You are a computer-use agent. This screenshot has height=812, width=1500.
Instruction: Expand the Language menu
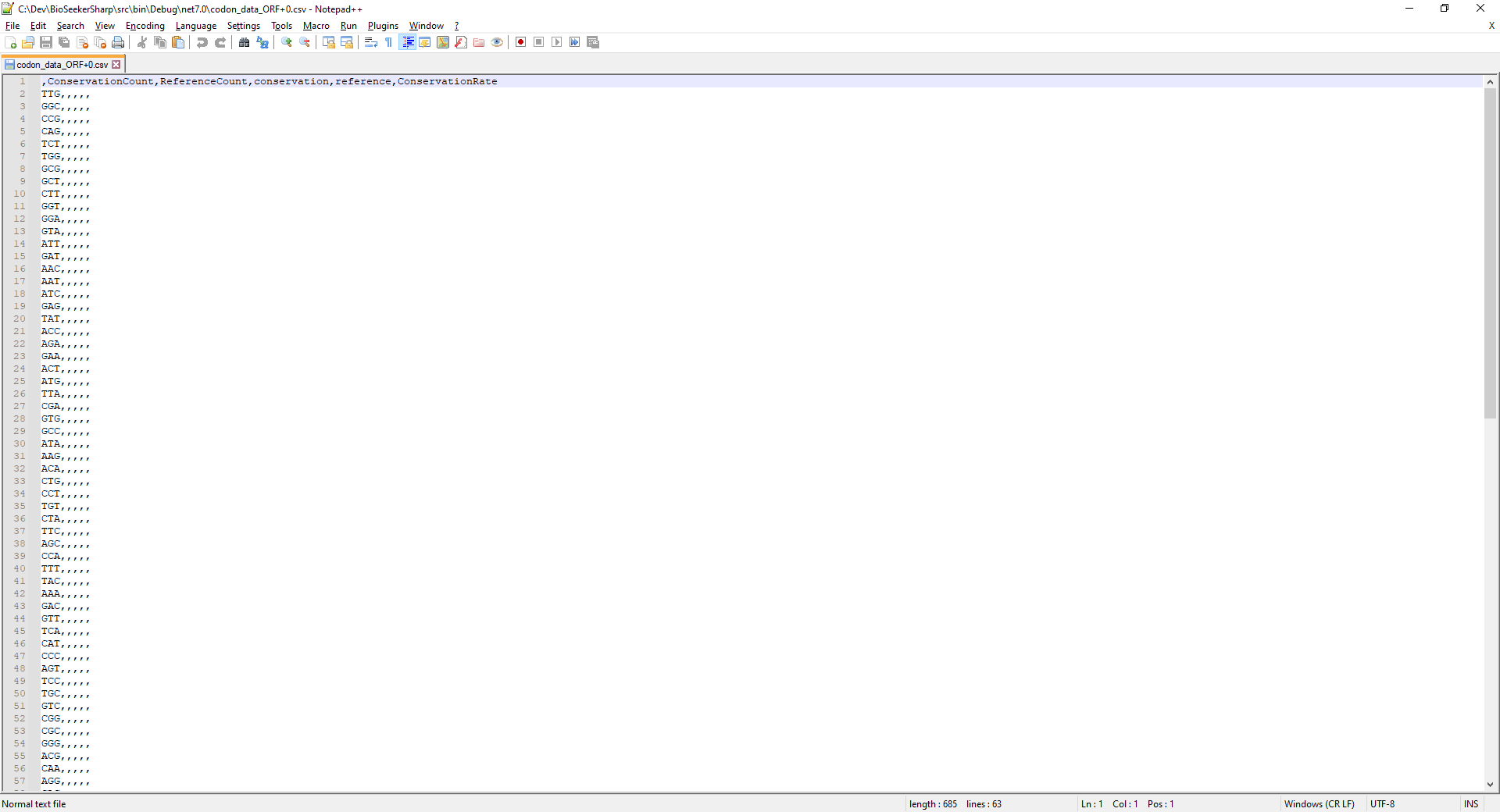pyautogui.click(x=195, y=25)
